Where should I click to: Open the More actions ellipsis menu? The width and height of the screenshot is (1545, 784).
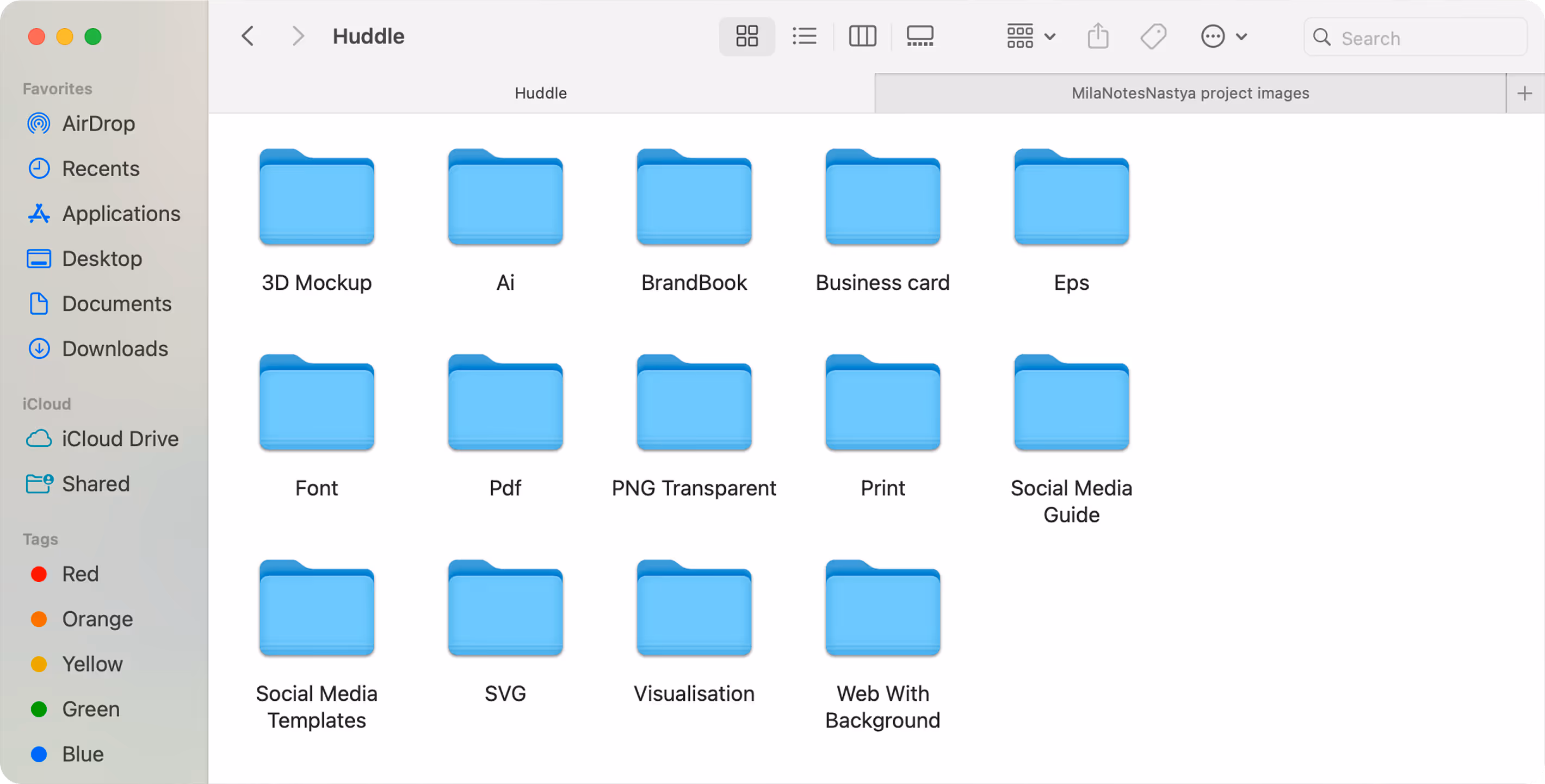[1223, 36]
